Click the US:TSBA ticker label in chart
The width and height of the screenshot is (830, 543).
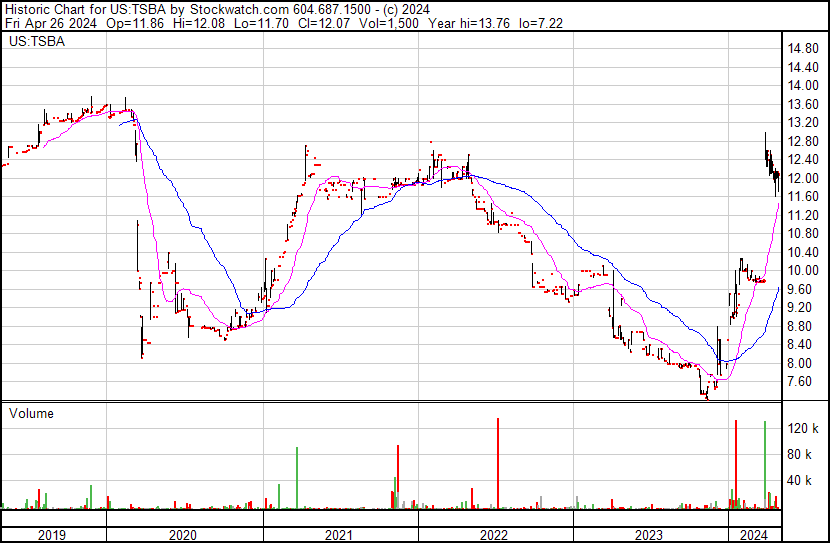pyautogui.click(x=32, y=43)
